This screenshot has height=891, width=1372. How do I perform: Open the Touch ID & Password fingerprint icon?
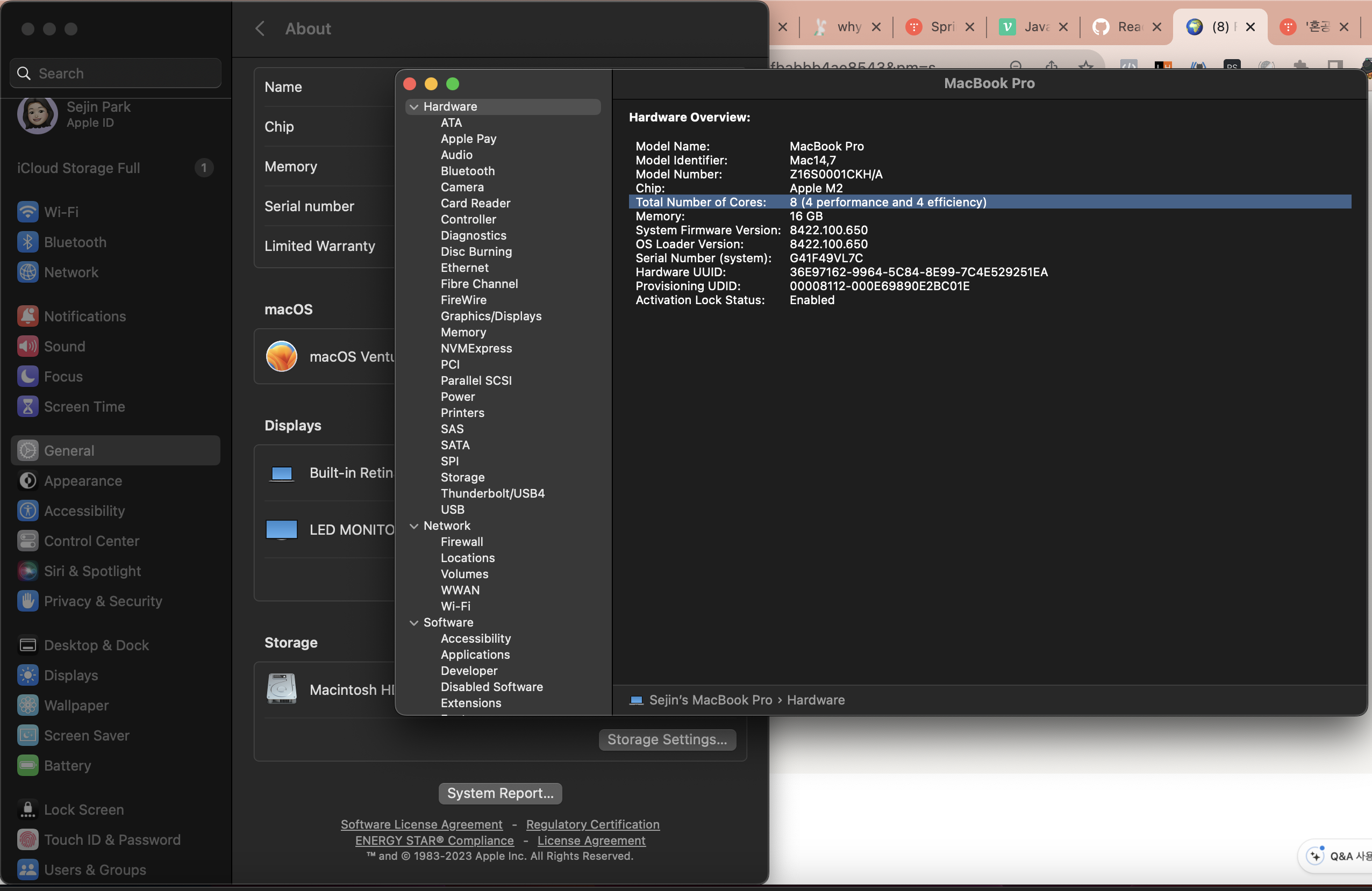point(27,839)
